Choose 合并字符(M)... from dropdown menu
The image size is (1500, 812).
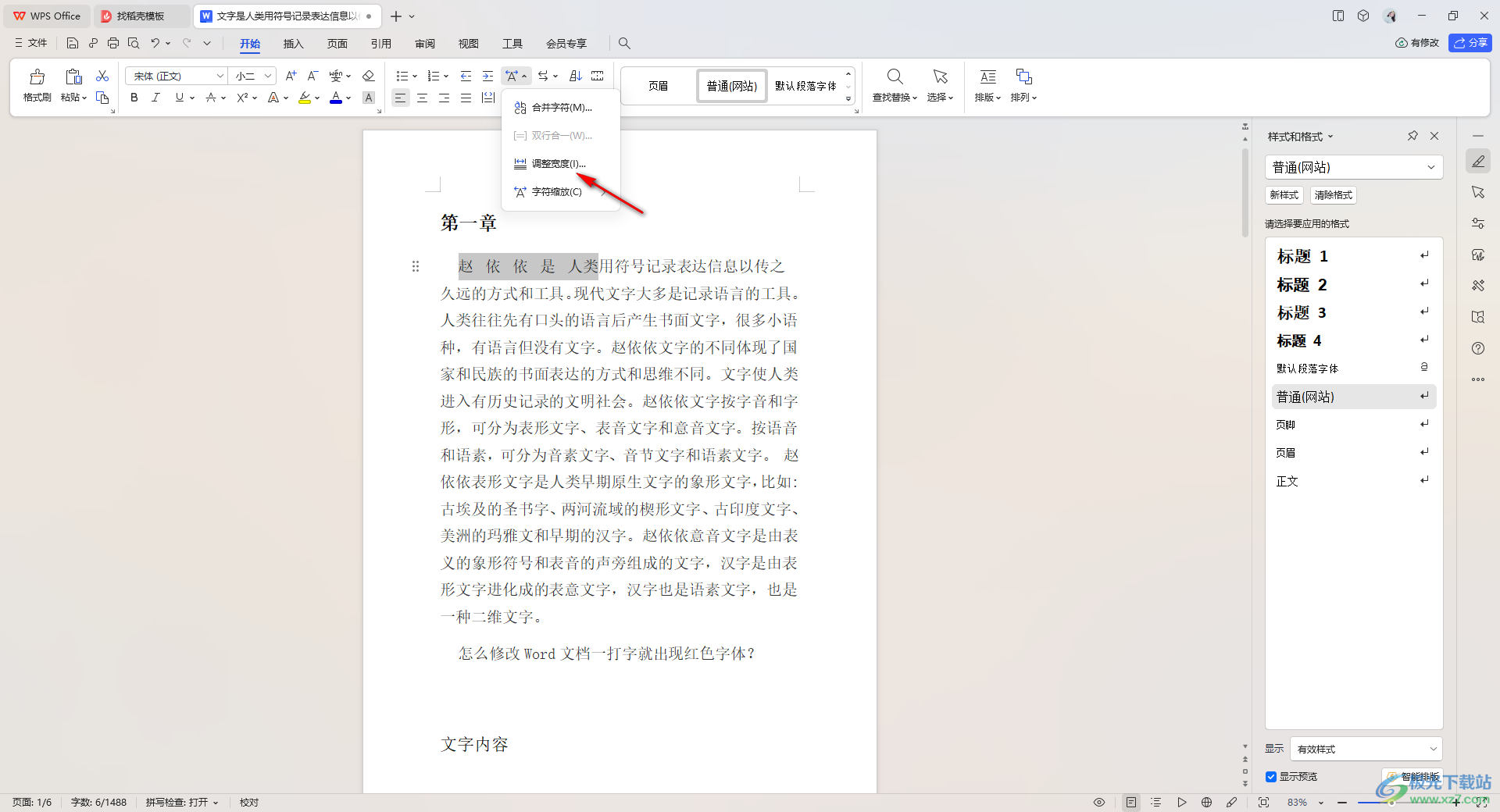click(560, 108)
